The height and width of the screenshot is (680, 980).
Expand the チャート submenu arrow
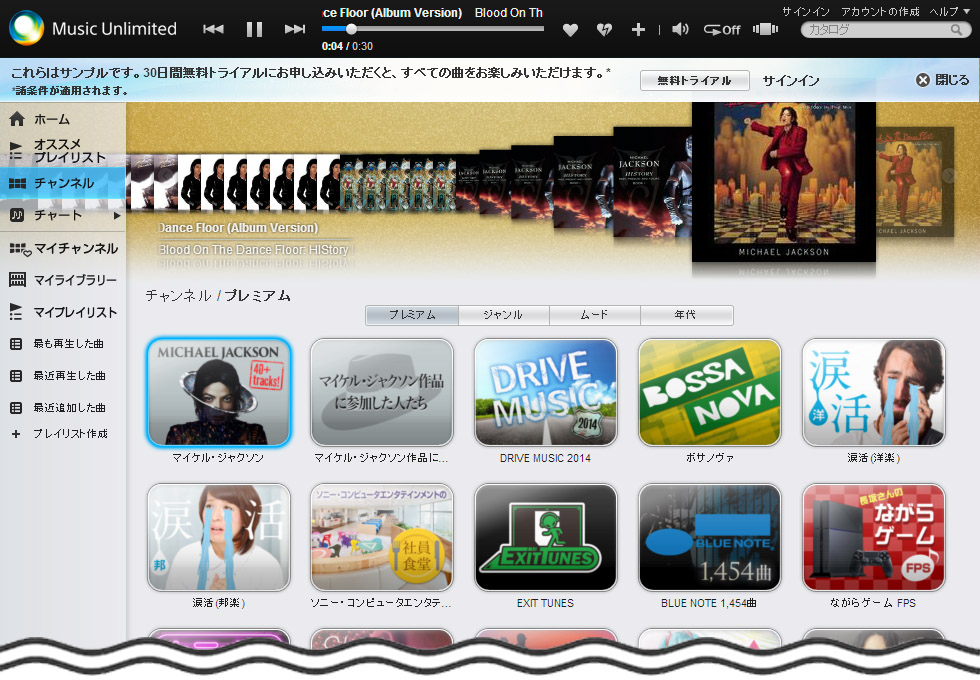[x=117, y=216]
